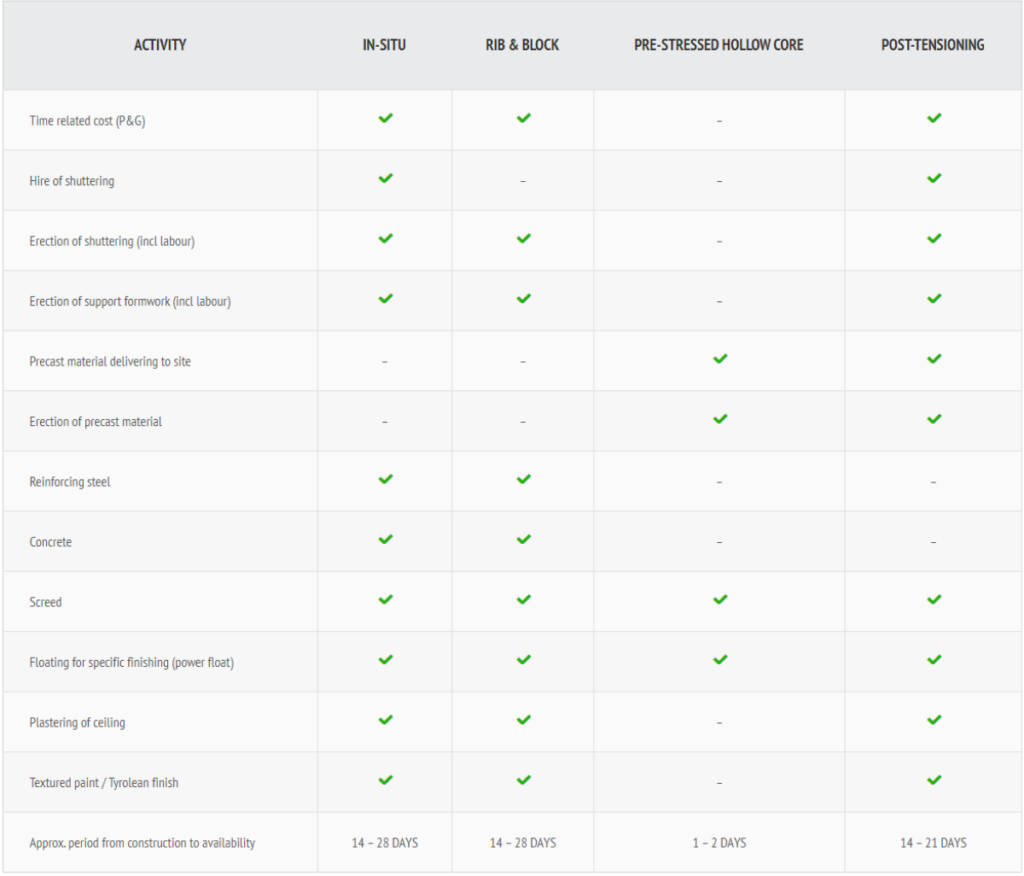Click the IN-SITU column header
Viewport: 1024px width, 876px height.
pyautogui.click(x=385, y=45)
